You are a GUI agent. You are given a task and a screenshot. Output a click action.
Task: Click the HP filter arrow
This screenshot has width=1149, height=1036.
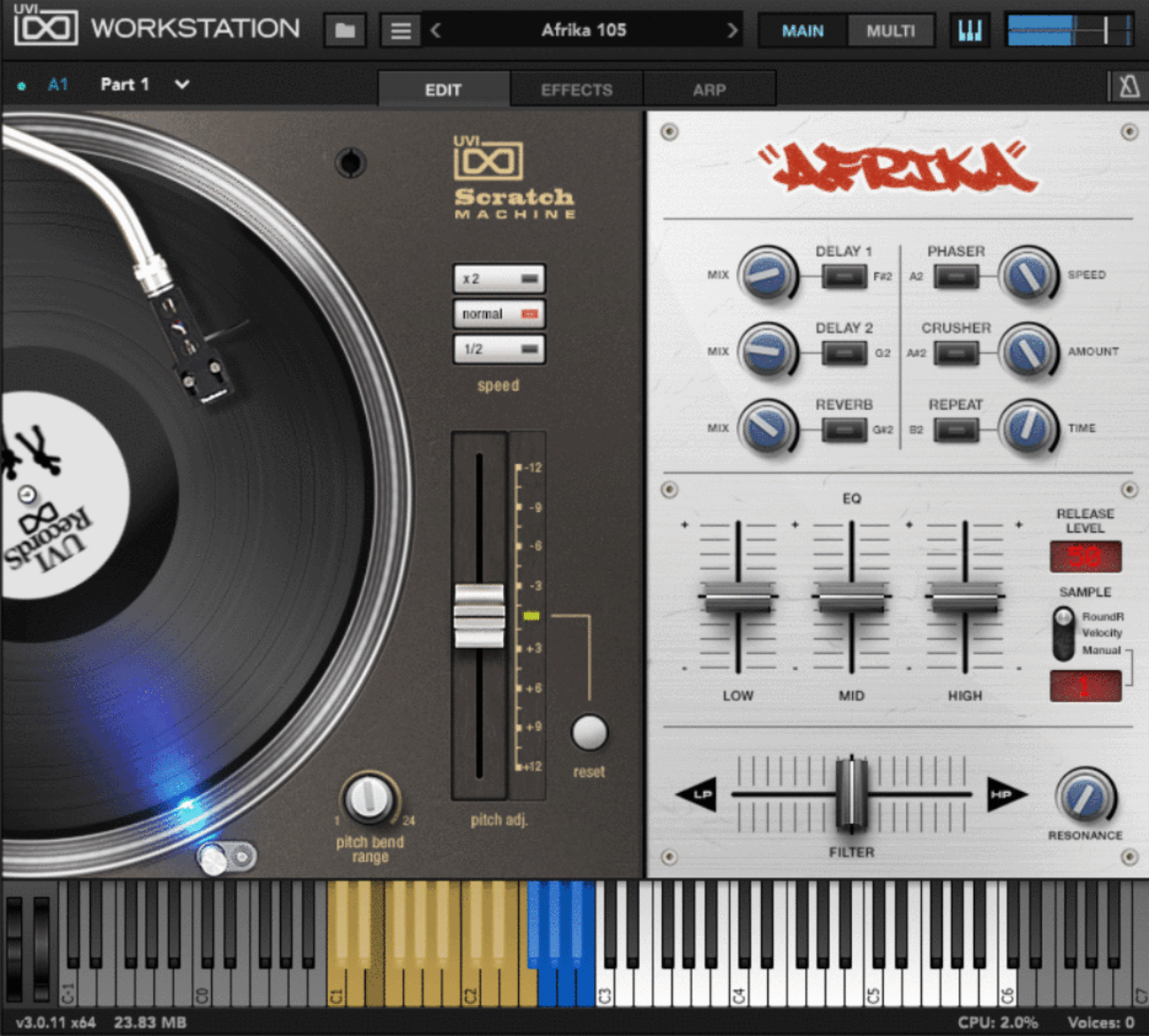pyautogui.click(x=1006, y=794)
